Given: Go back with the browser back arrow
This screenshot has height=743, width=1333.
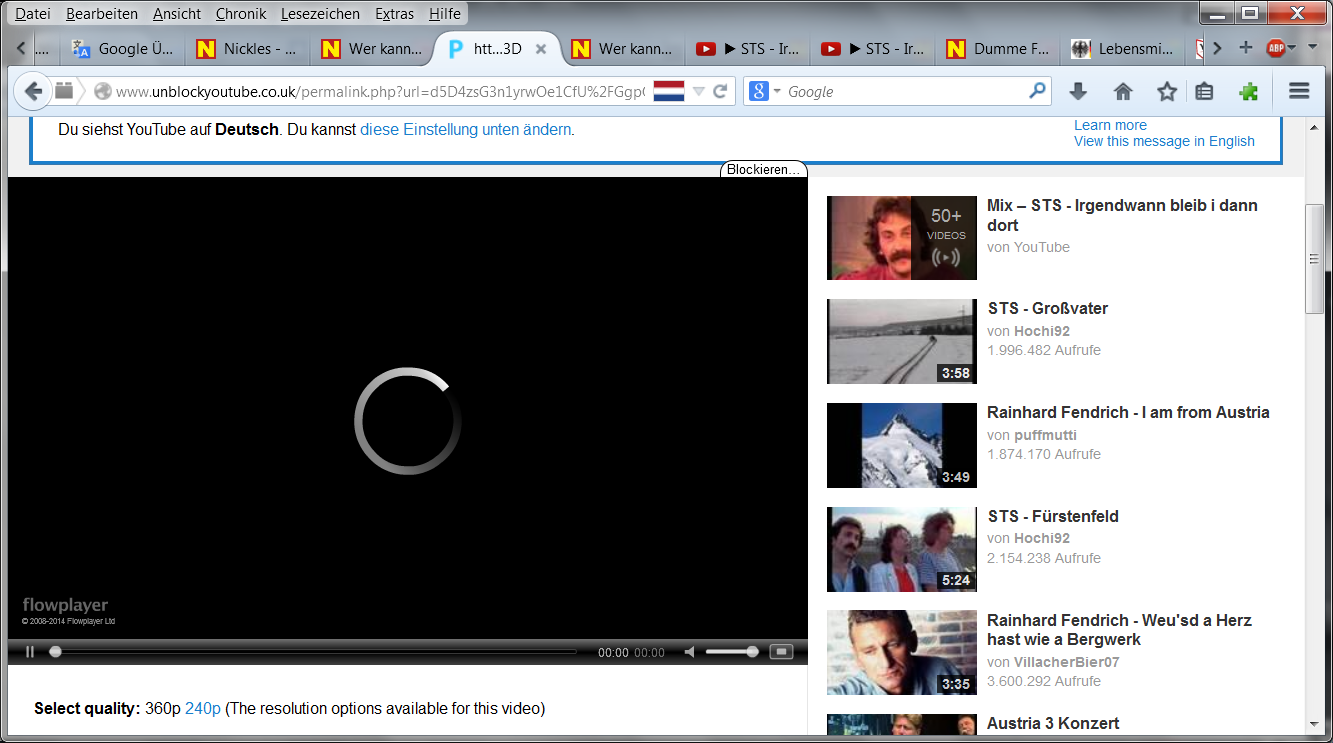Looking at the screenshot, I should 33,91.
